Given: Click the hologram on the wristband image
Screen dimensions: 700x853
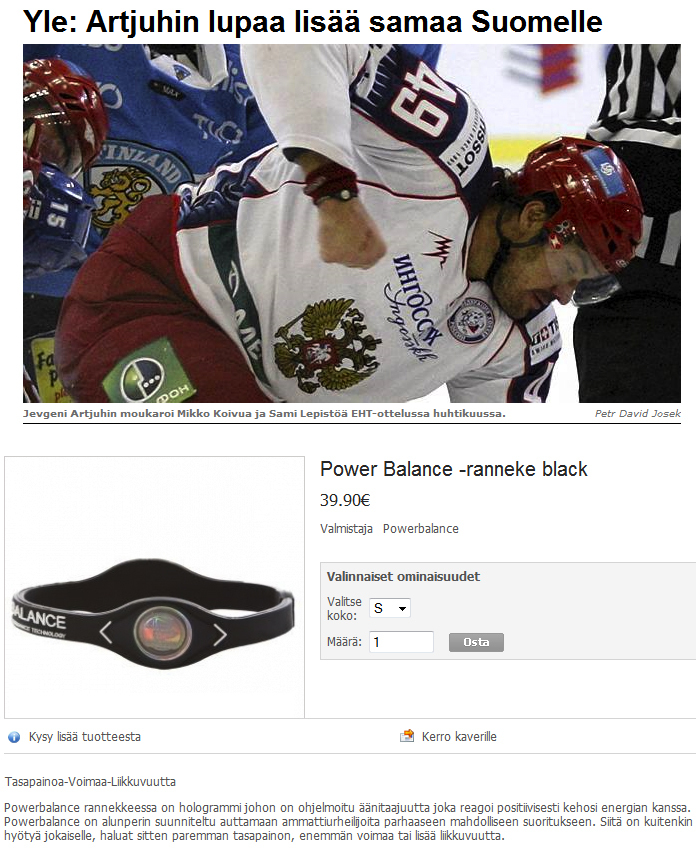Looking at the screenshot, I should (x=163, y=634).
